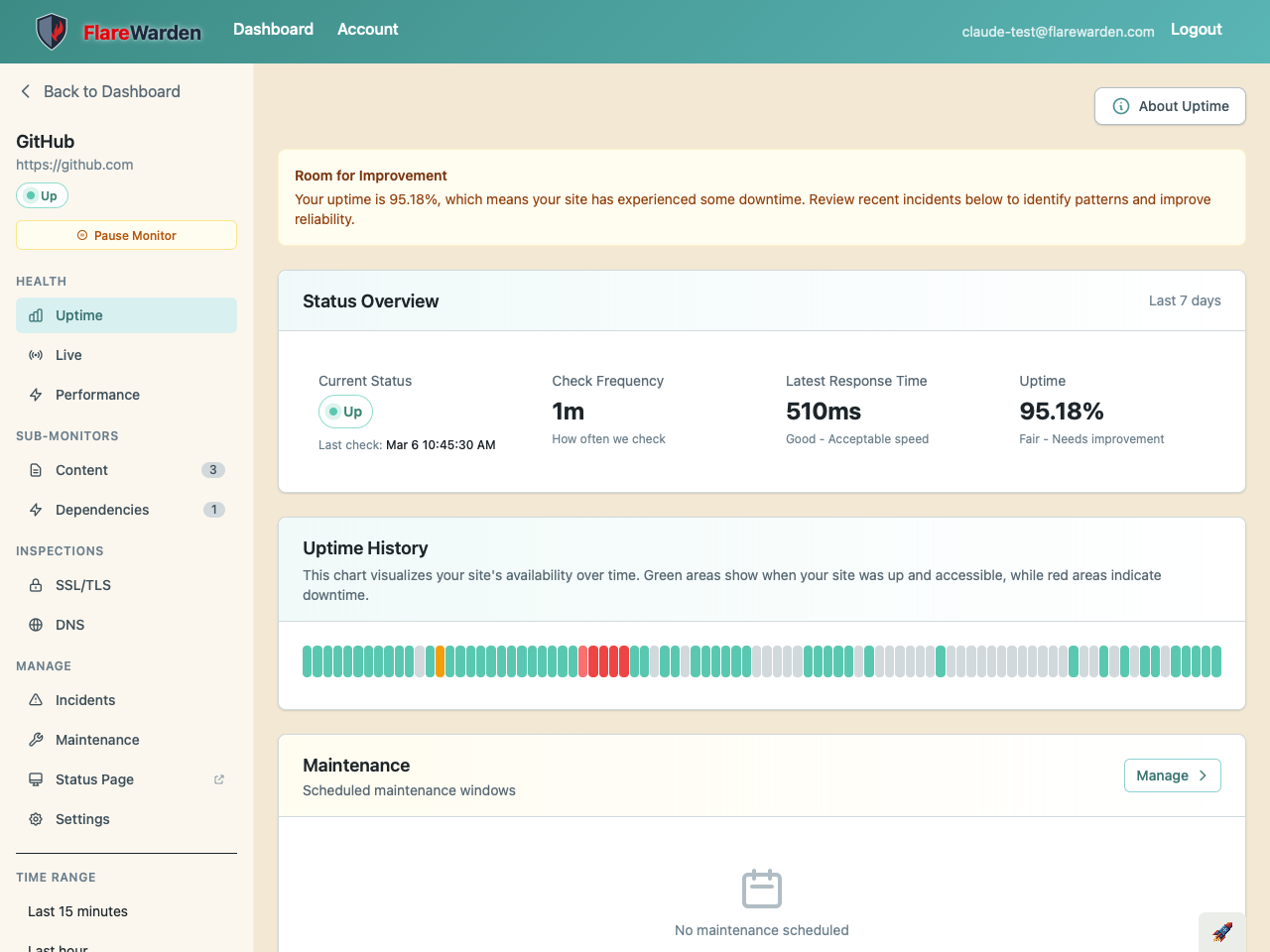Viewport: 1270px width, 952px height.
Task: Open the Content sub-monitors section
Action: coord(81,470)
